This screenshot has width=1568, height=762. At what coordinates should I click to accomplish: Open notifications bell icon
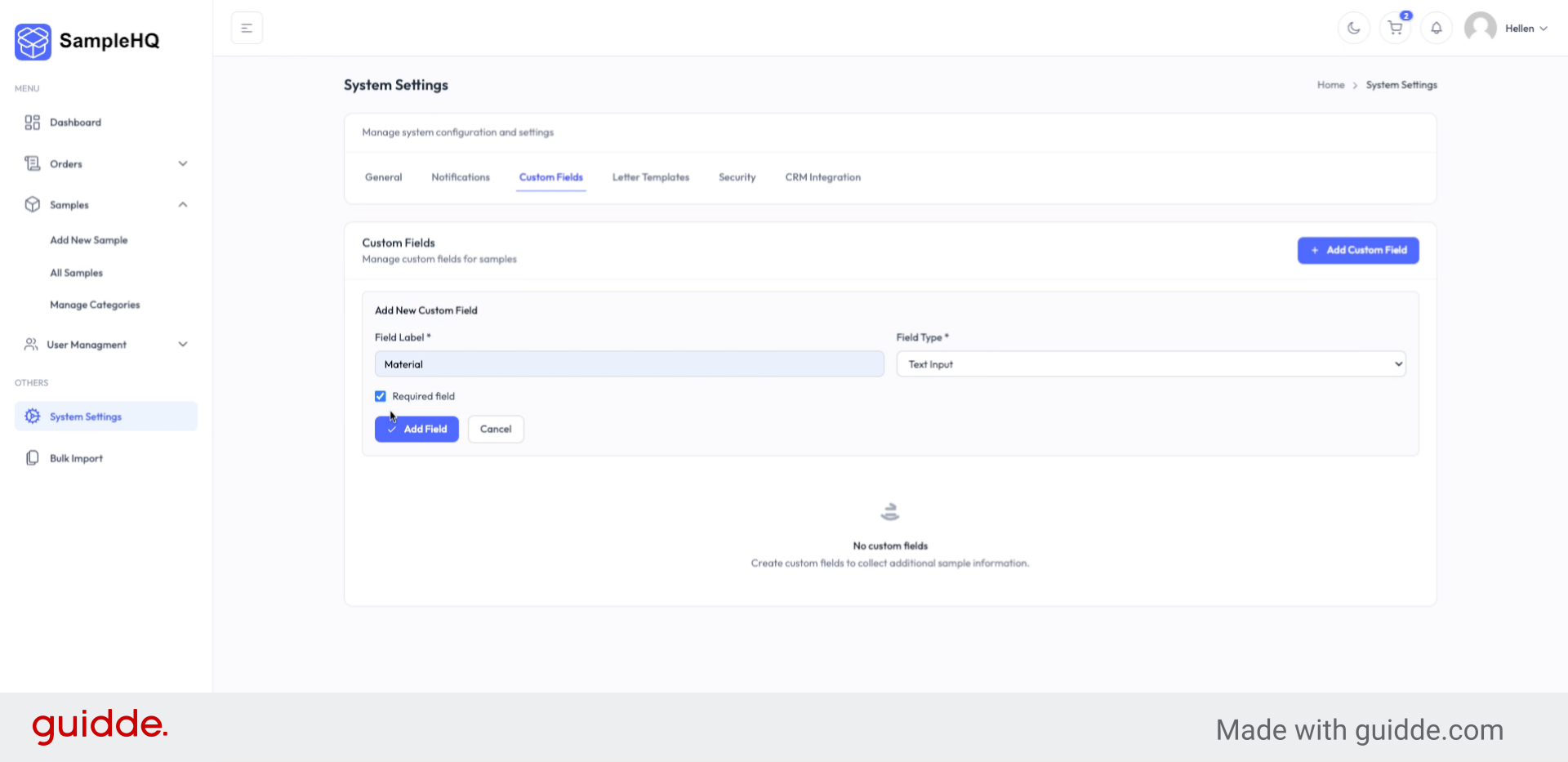1436,29
